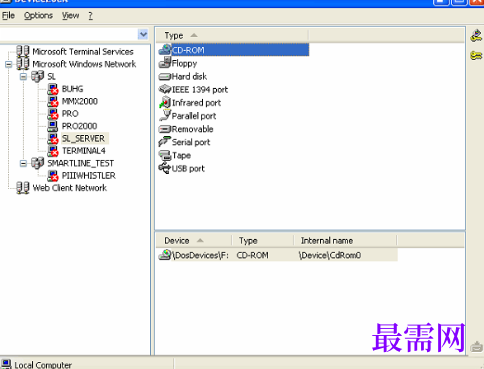
Task: Click the \Device\CdRom0 internal name cell
Action: (x=330, y=255)
